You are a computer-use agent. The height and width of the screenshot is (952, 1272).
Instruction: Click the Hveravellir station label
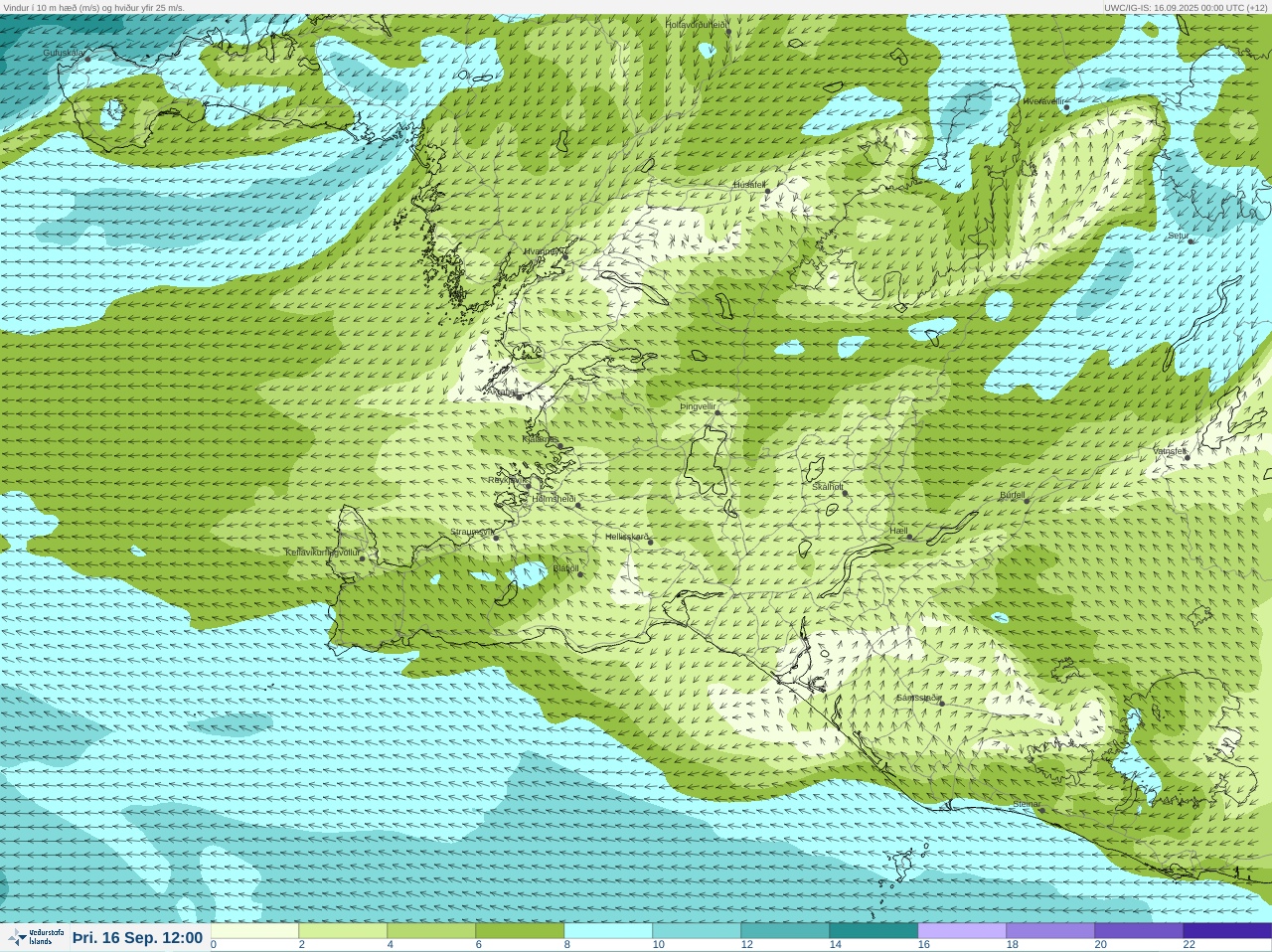[1043, 101]
